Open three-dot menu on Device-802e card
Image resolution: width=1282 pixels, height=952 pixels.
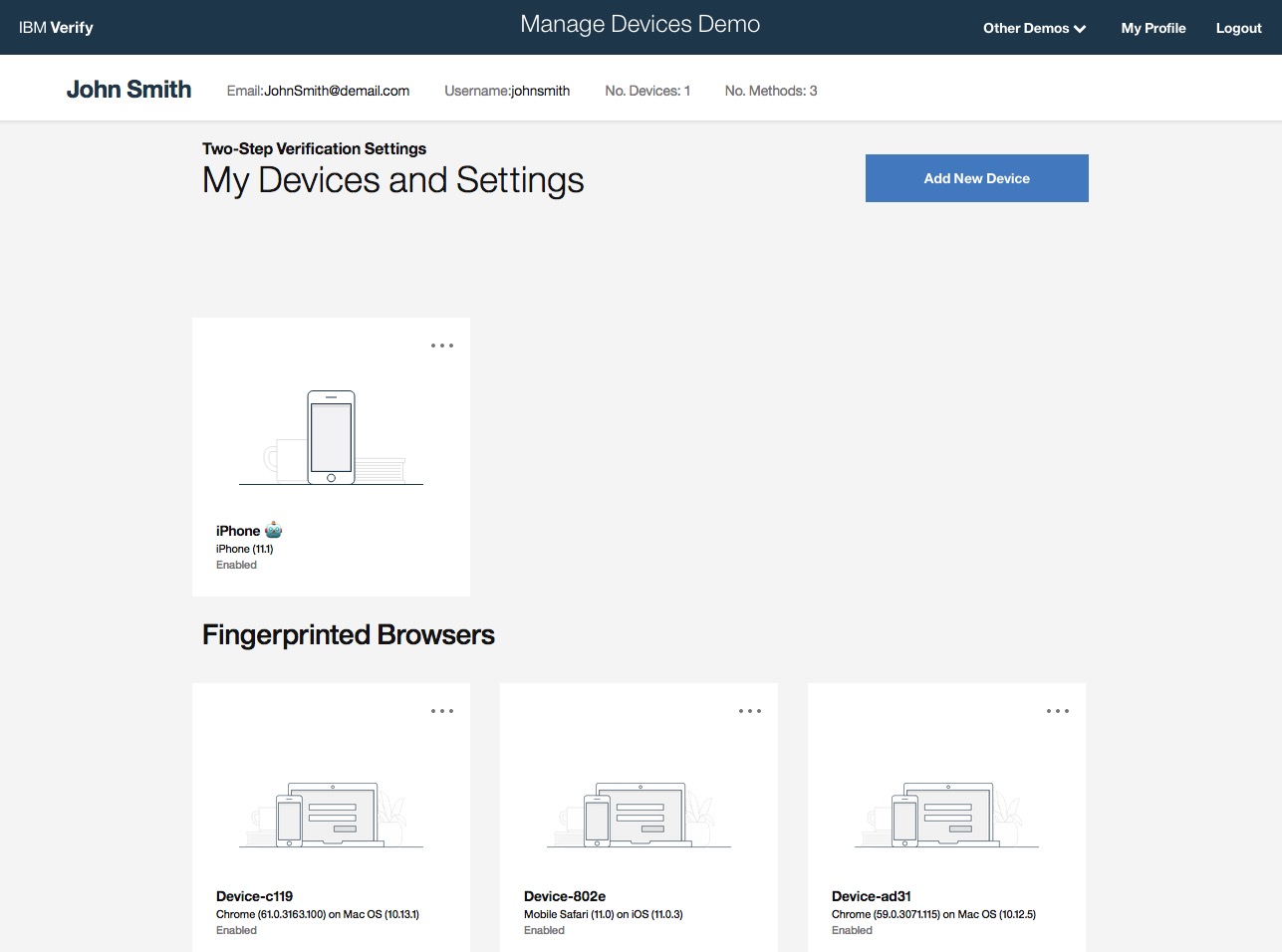(x=750, y=711)
